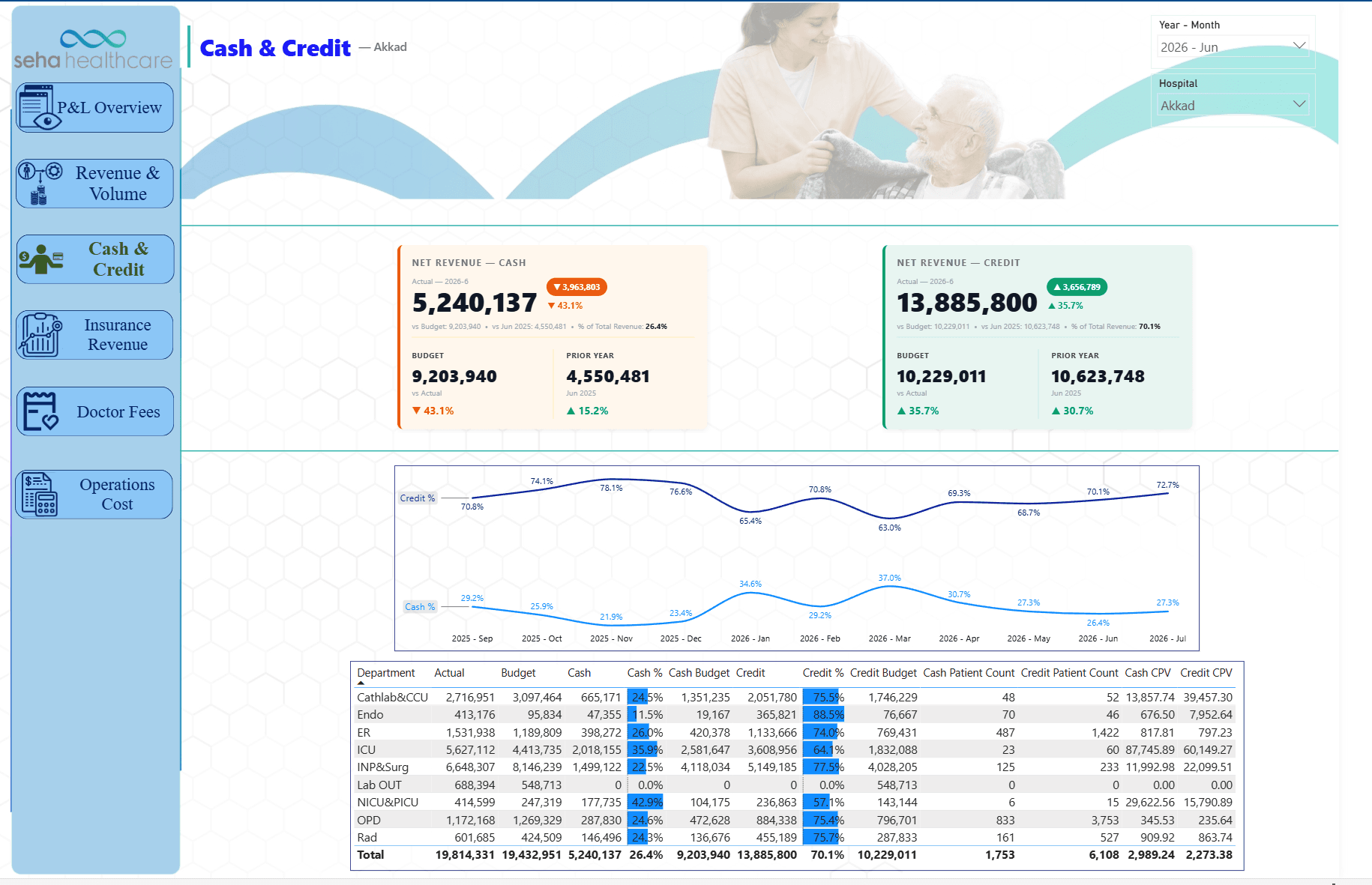
Task: Click the Credit % line legend label
Action: click(418, 498)
